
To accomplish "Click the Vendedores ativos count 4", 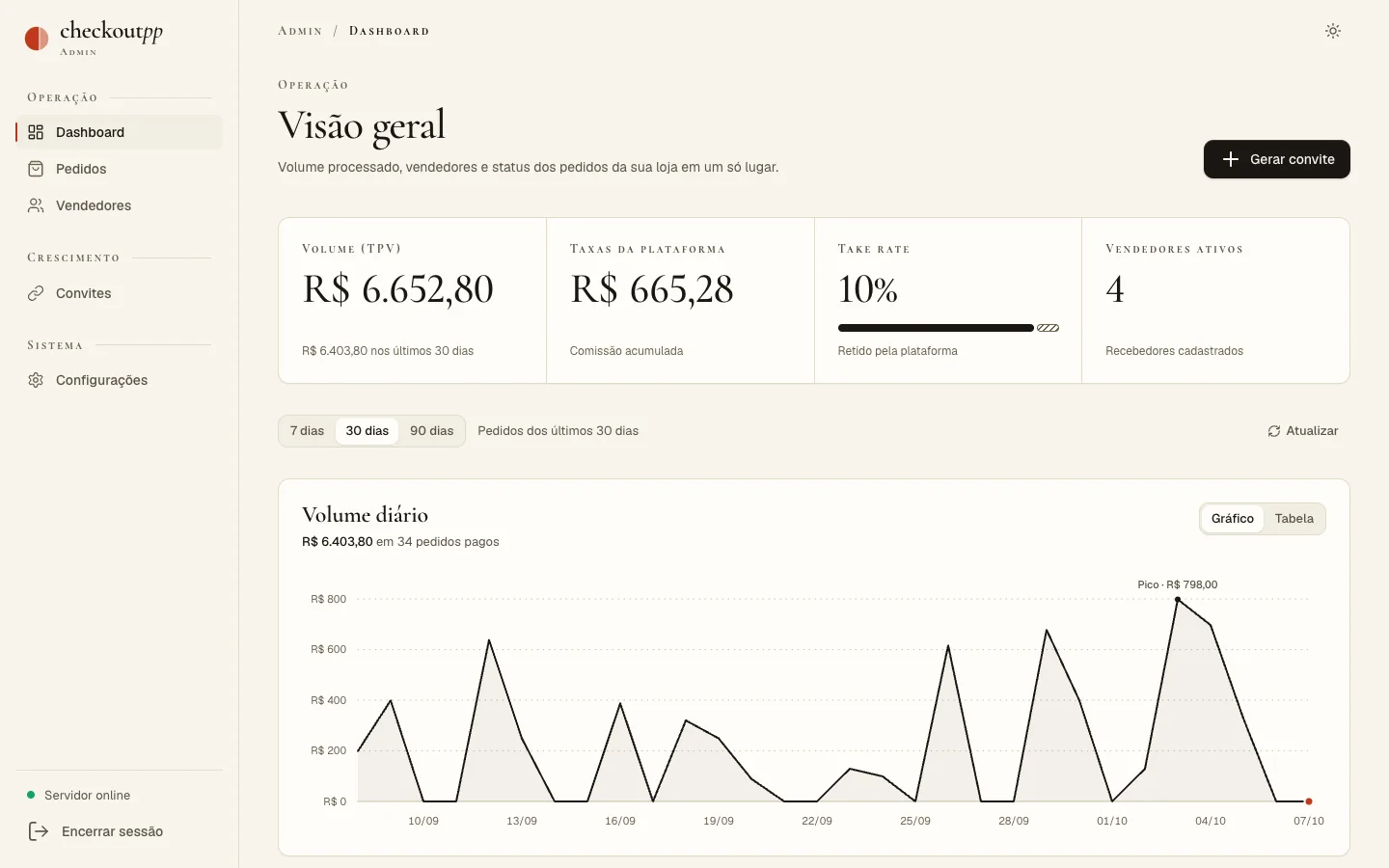I will (x=1115, y=289).
